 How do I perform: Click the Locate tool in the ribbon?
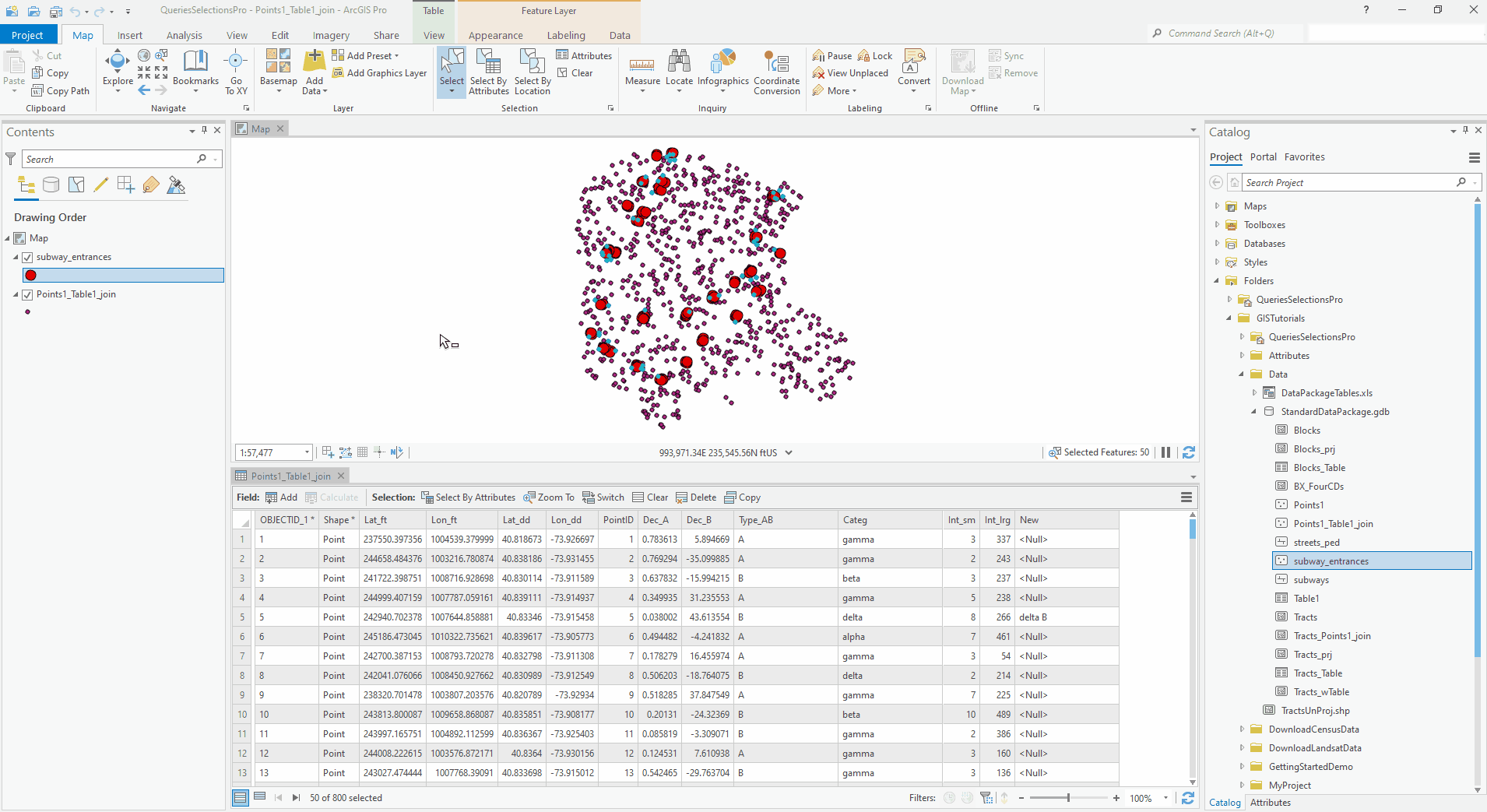tap(679, 70)
